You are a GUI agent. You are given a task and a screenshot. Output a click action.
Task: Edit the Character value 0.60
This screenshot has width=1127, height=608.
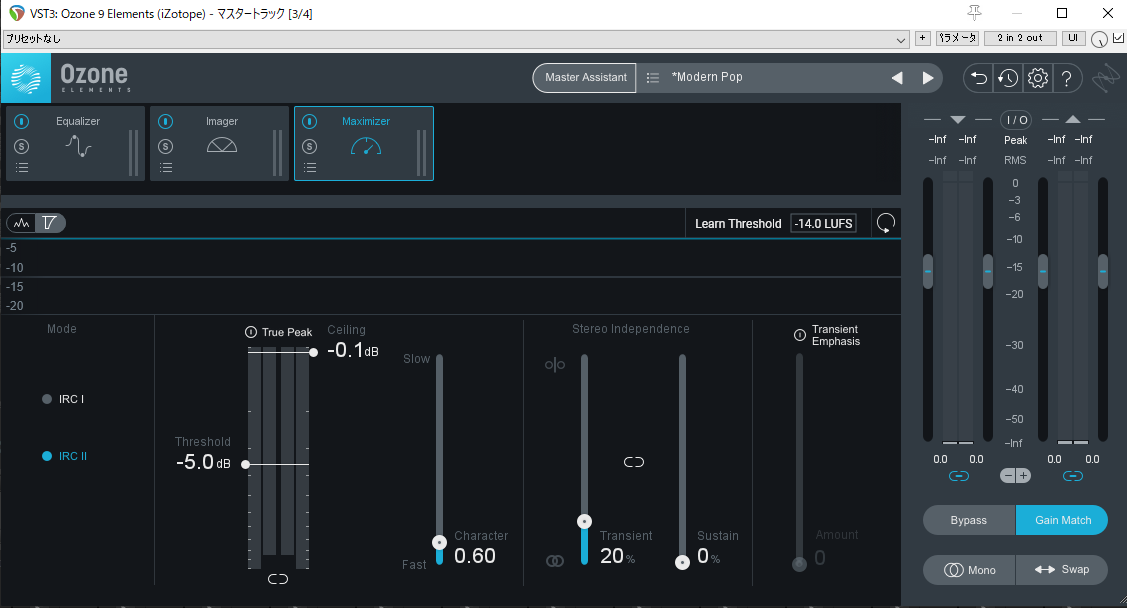(x=474, y=556)
